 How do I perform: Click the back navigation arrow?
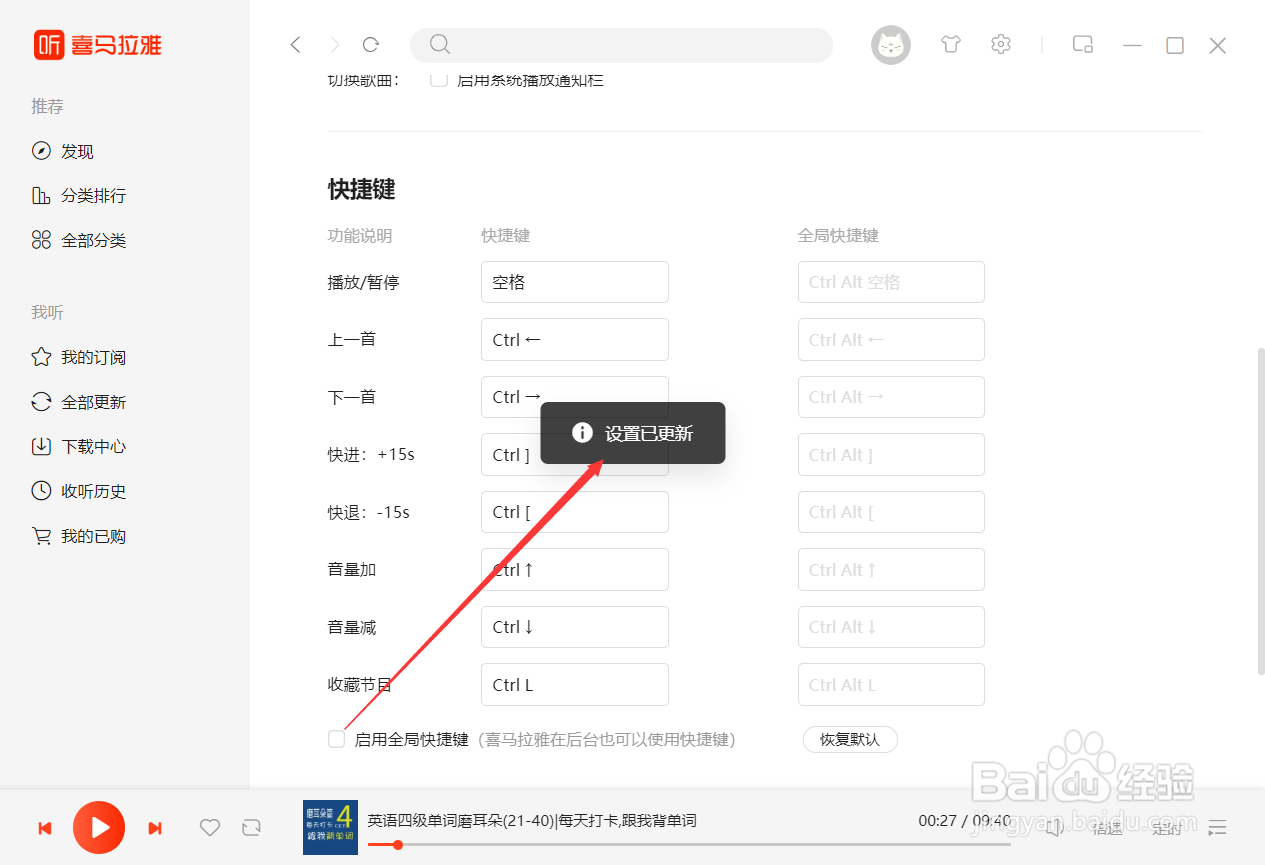pos(295,44)
